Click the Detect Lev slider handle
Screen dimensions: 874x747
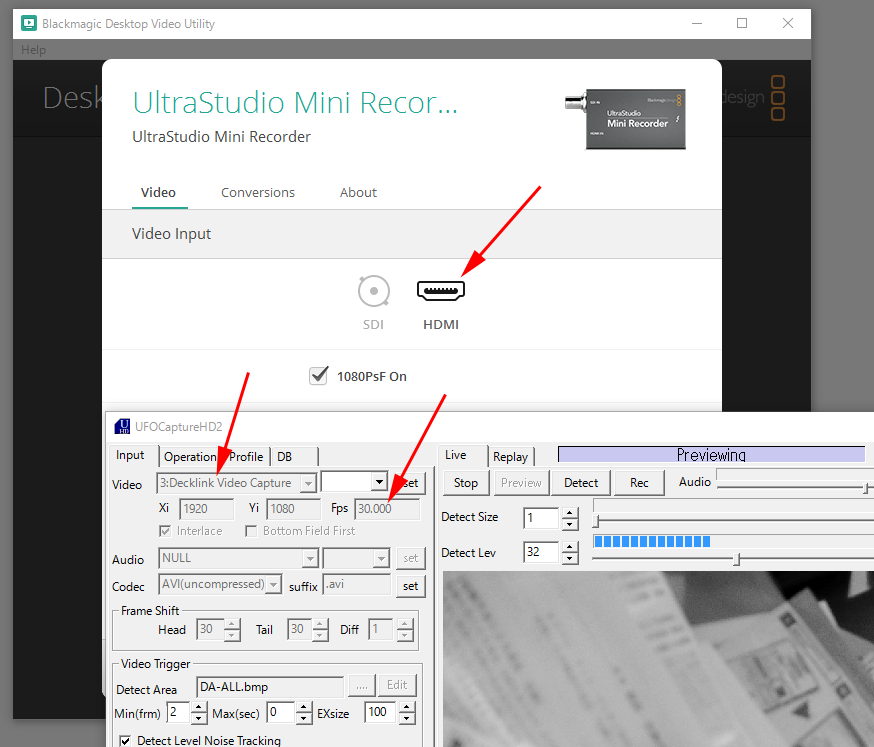tap(736, 559)
